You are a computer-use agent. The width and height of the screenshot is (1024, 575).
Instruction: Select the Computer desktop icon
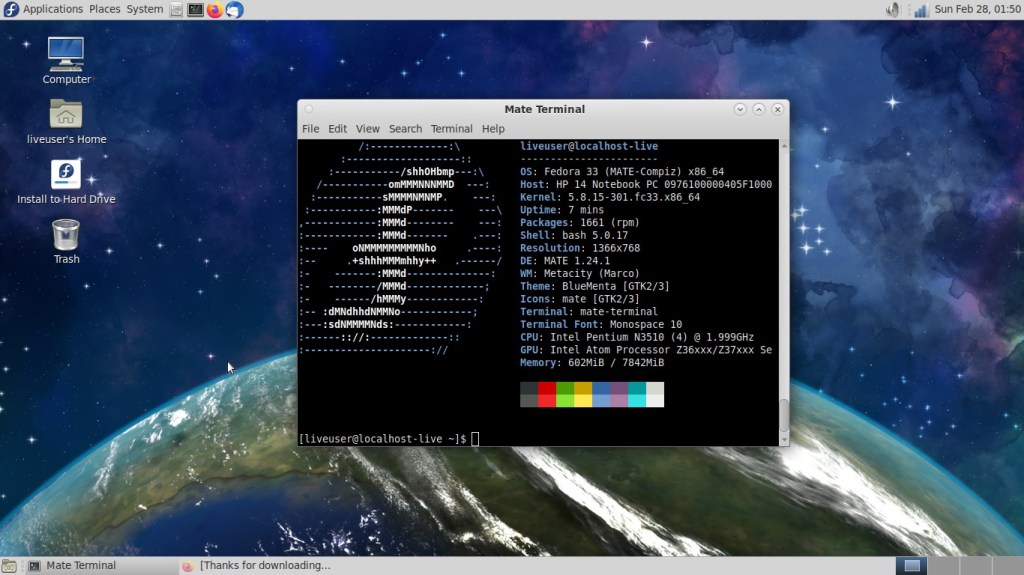(x=66, y=53)
